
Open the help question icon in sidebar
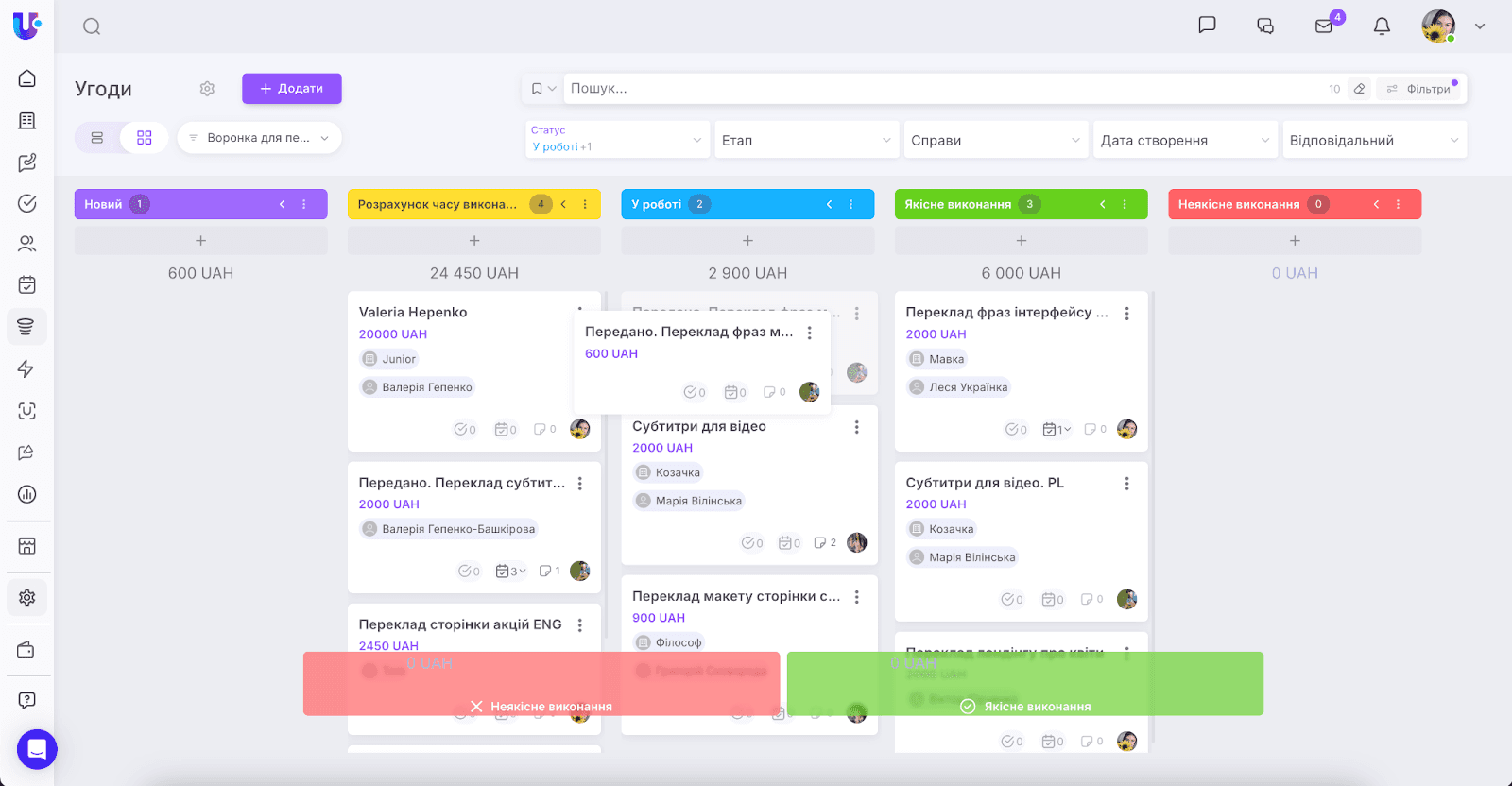tap(27, 700)
